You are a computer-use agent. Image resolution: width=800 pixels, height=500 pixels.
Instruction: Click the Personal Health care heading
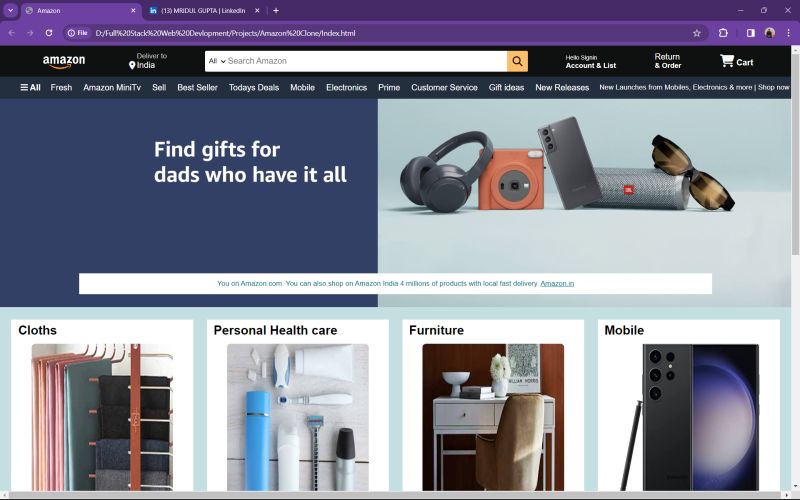tap(275, 330)
